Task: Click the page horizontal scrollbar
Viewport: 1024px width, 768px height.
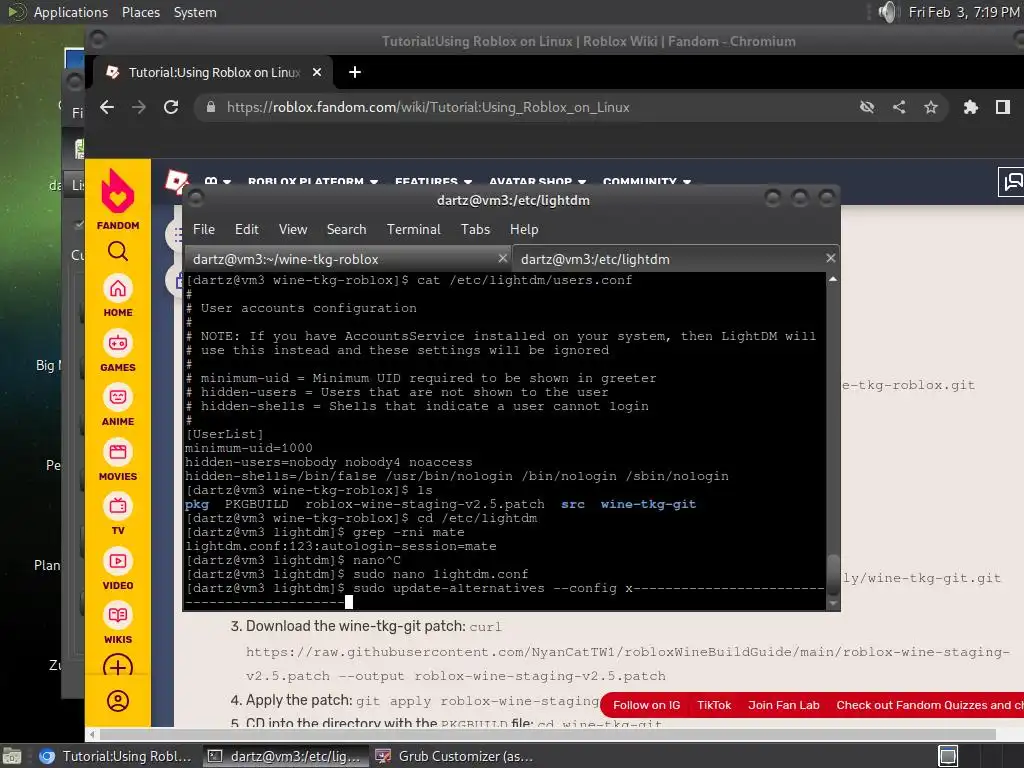Action: [547, 734]
